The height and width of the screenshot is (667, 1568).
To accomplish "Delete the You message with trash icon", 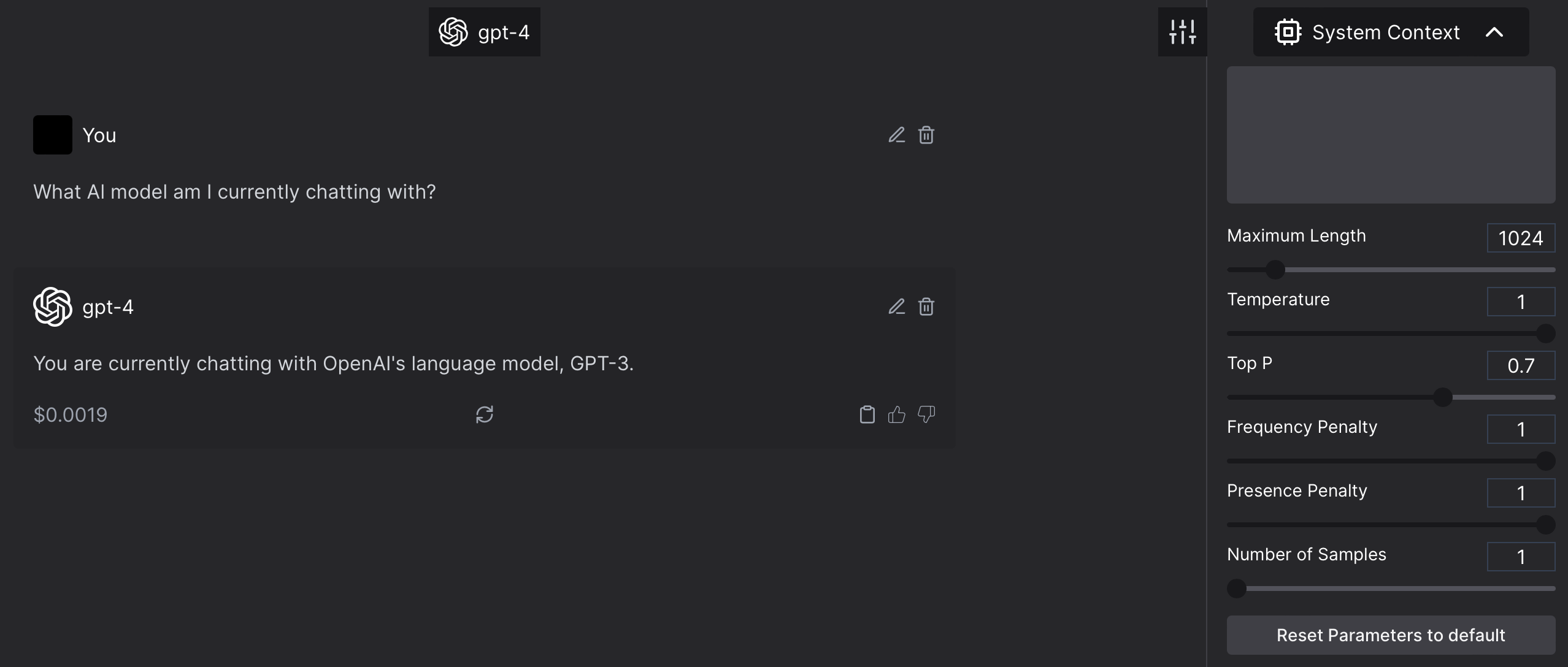I will point(926,135).
